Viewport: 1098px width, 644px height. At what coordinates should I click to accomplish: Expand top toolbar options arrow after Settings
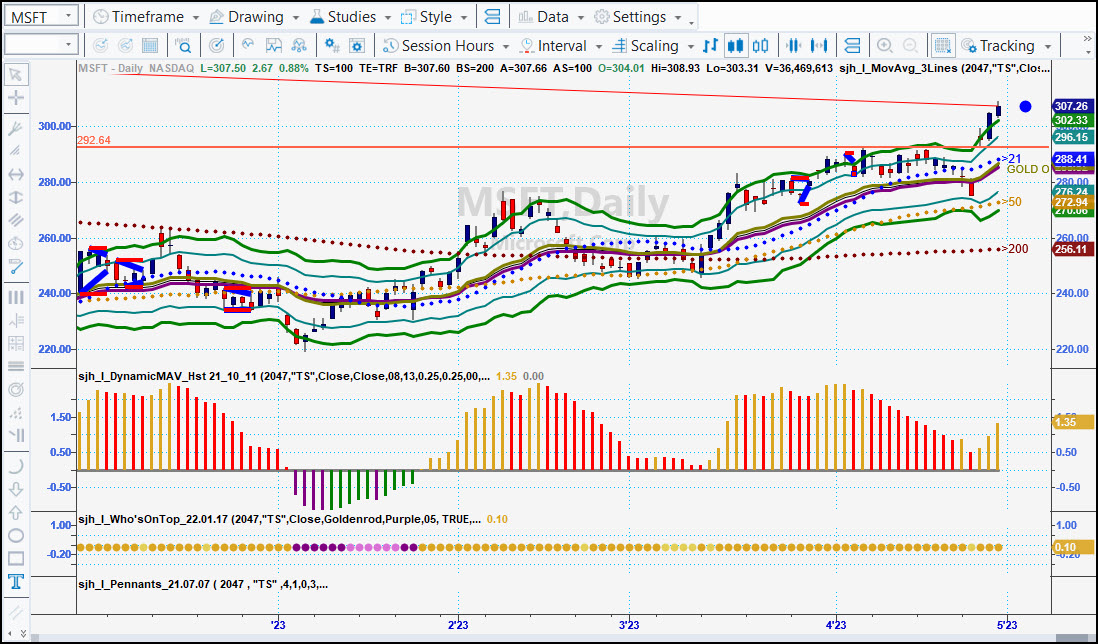[691, 22]
